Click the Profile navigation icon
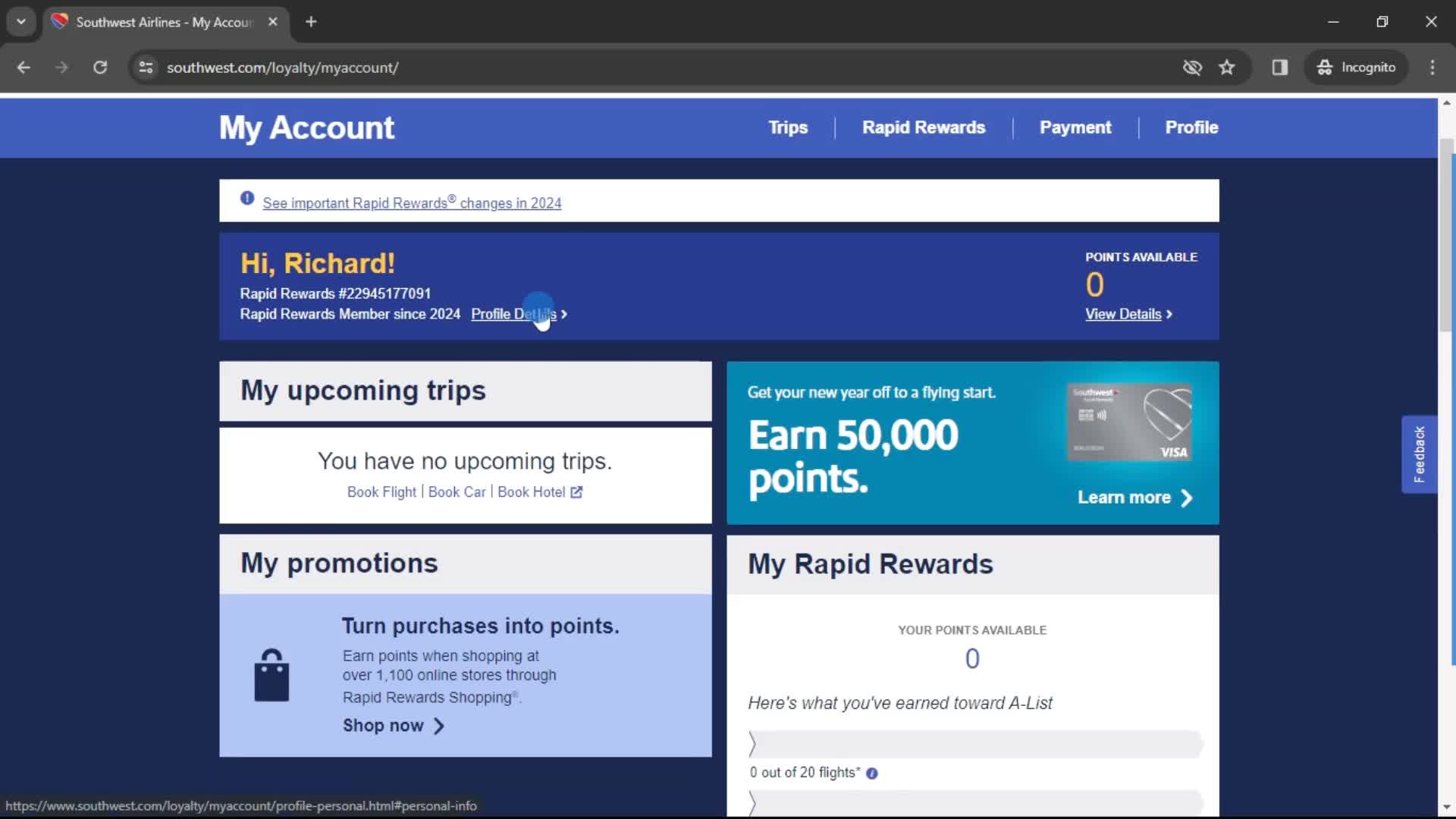The image size is (1456, 819). coord(1192,128)
